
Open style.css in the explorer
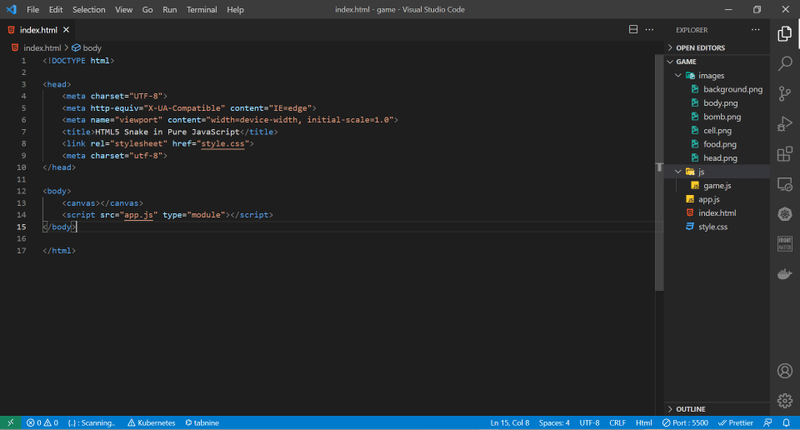click(712, 227)
